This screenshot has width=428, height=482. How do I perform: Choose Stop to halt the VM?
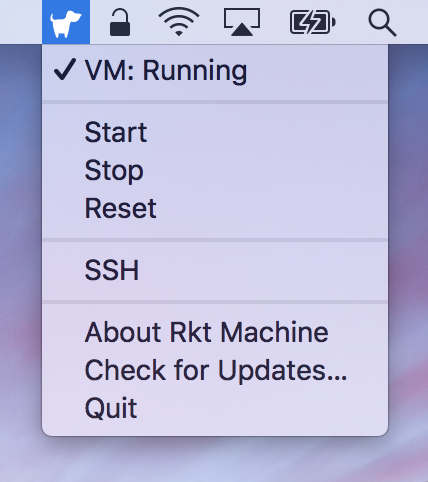pyautogui.click(x=215, y=170)
